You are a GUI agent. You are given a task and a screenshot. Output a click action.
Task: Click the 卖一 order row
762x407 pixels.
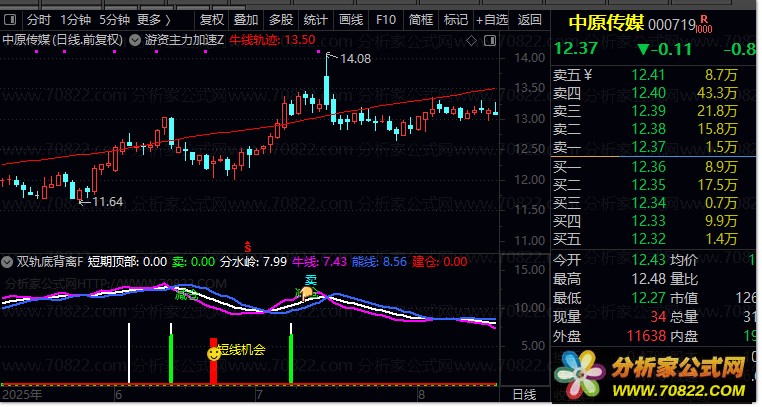click(x=654, y=147)
